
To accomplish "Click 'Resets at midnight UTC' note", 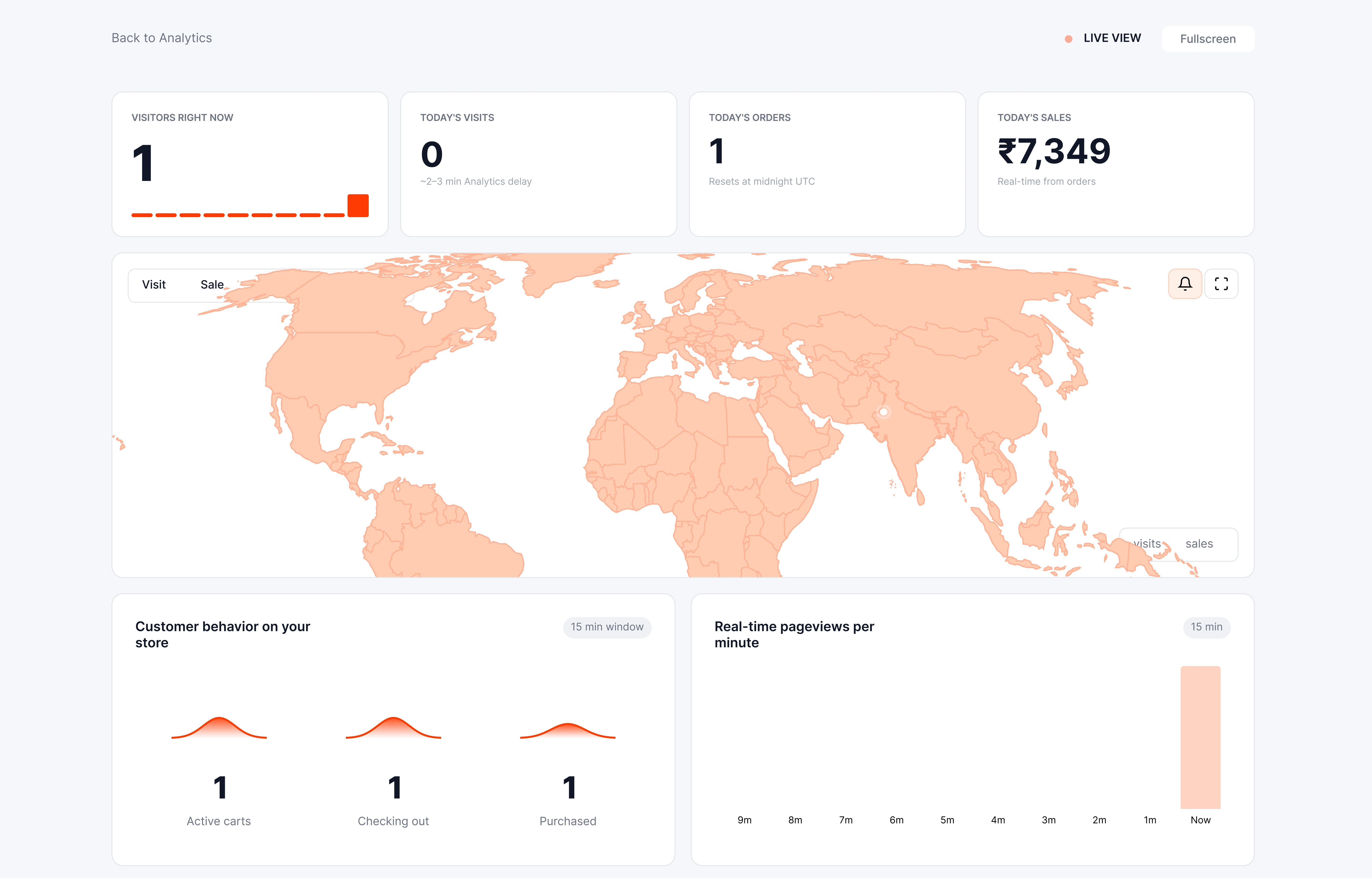I will [x=762, y=181].
